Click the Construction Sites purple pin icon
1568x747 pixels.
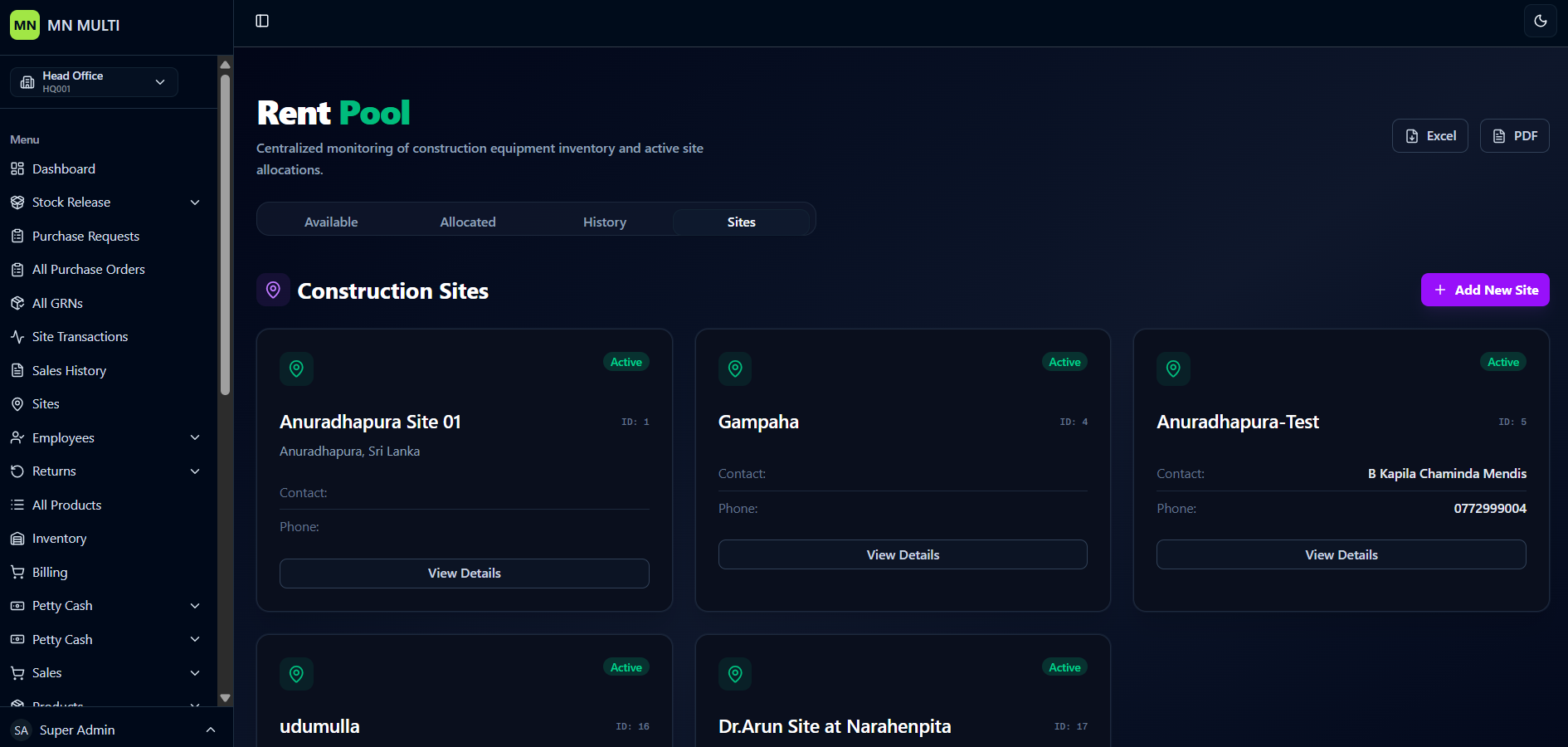(273, 290)
